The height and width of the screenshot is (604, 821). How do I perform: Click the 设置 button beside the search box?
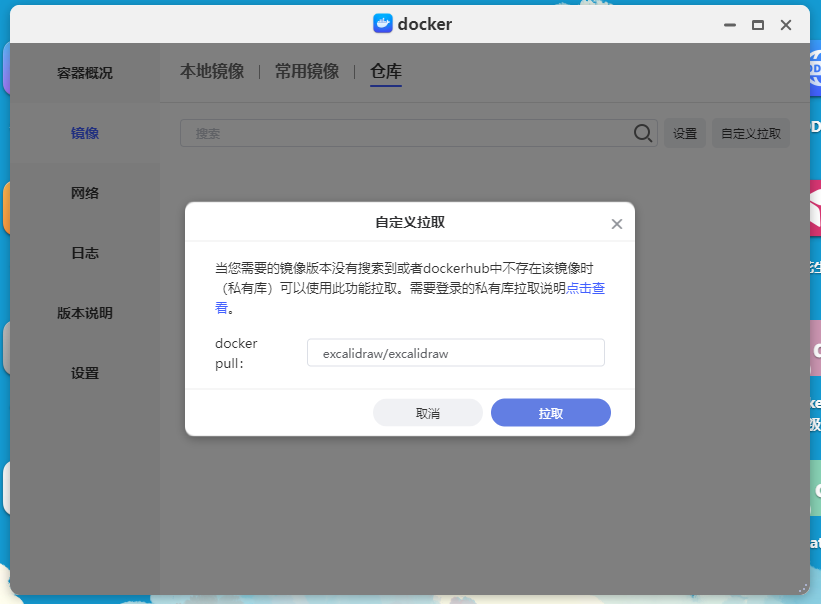pyautogui.click(x=685, y=133)
